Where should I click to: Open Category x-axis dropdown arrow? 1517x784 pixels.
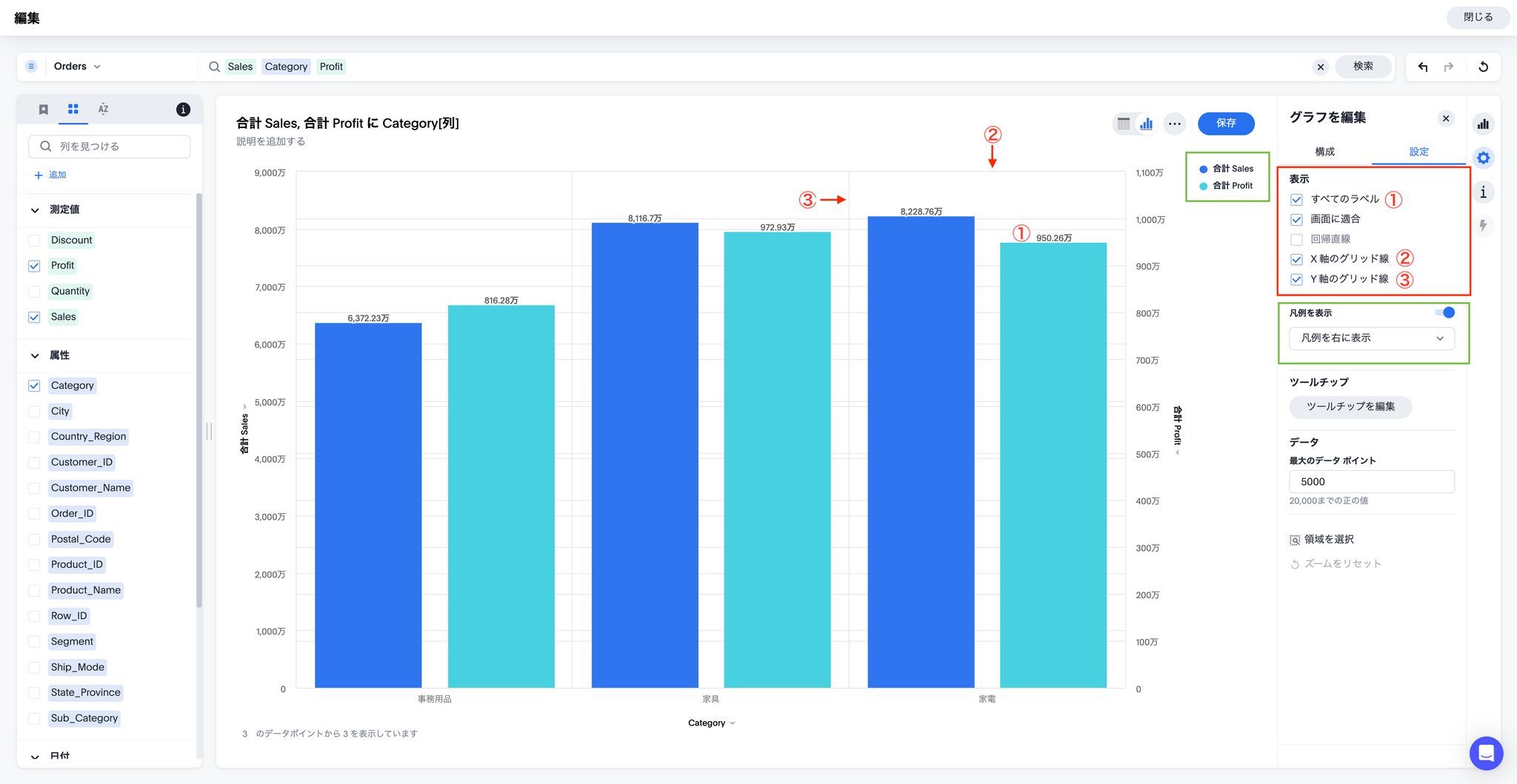click(x=732, y=723)
